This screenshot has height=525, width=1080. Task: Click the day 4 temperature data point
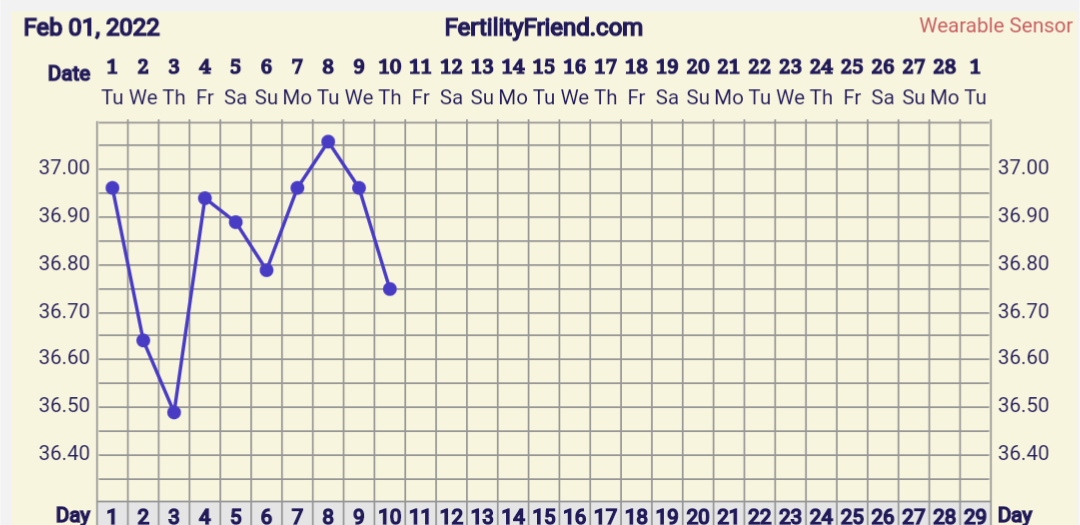point(205,198)
